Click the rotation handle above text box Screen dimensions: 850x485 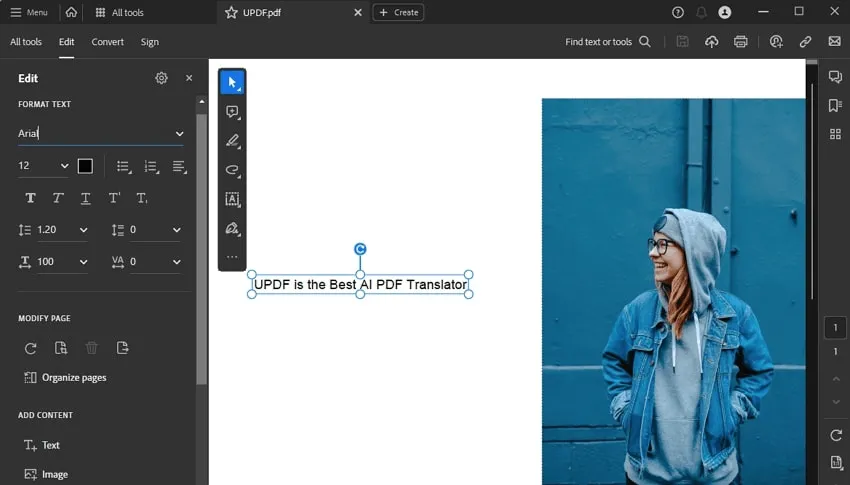click(360, 249)
